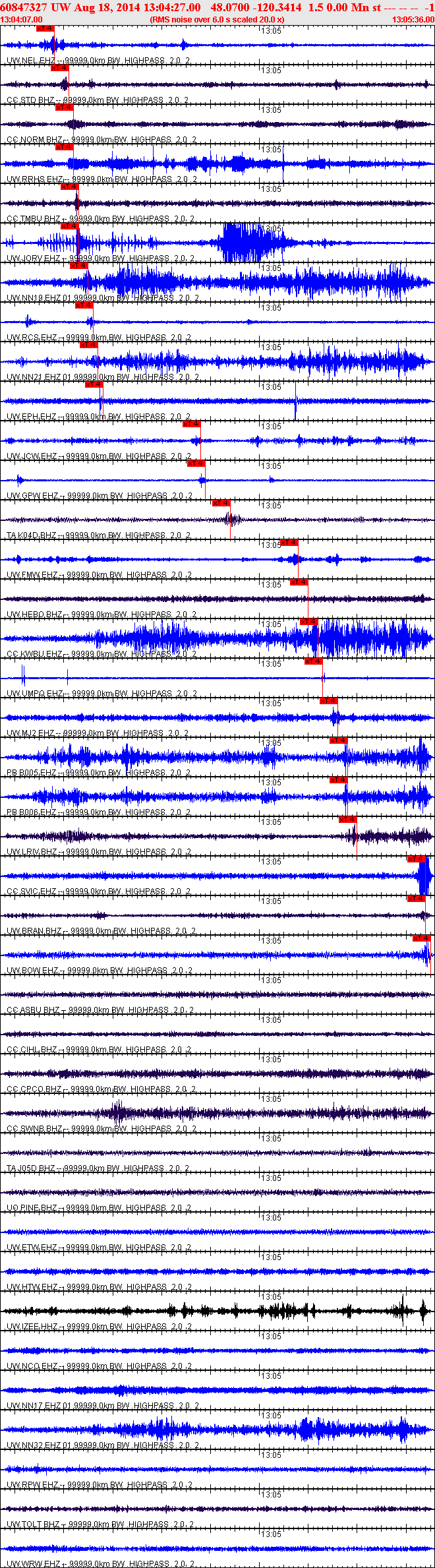Select pick marker on UW.NN19.EHZ trace
Screen dimensions: 435x1568
[79, 266]
